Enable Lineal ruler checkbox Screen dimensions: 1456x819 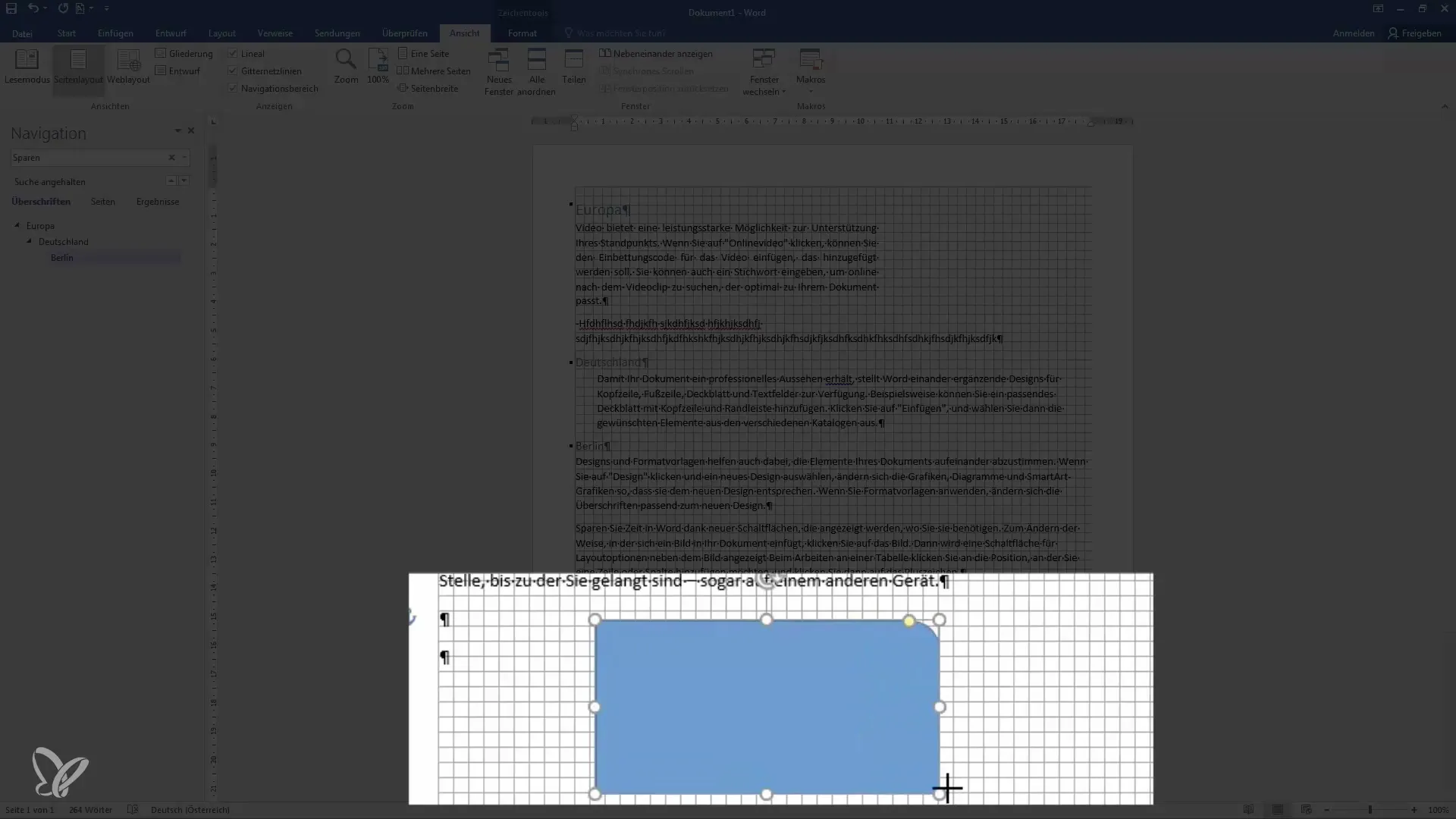[232, 53]
